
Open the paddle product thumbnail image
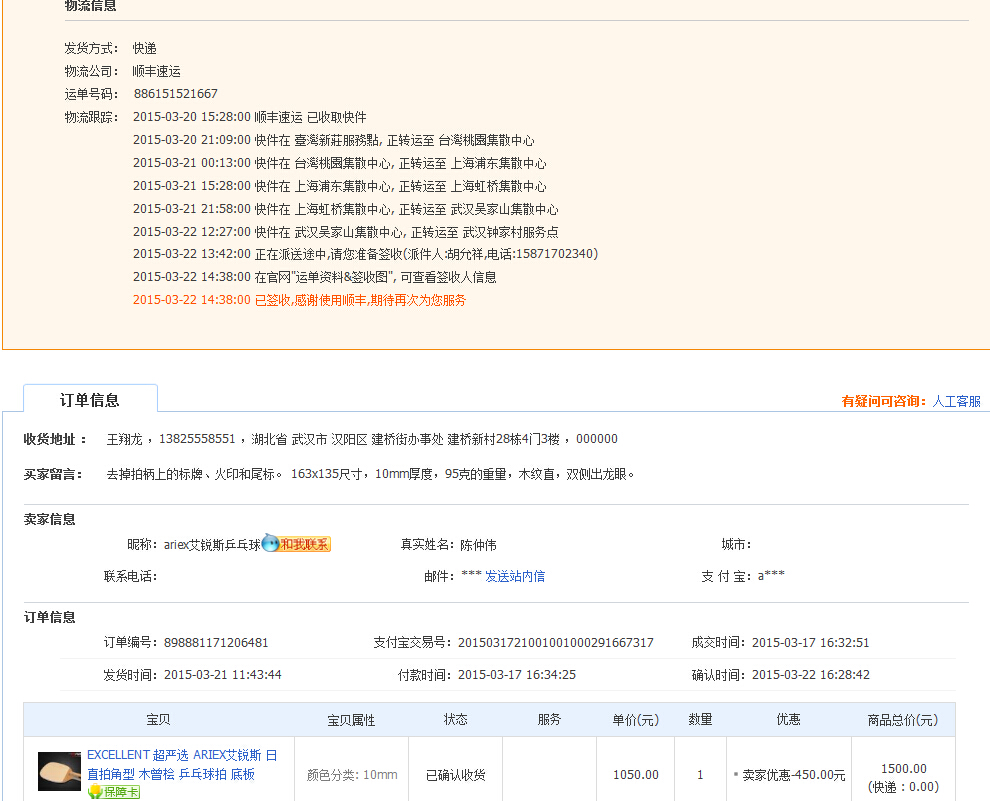click(59, 771)
